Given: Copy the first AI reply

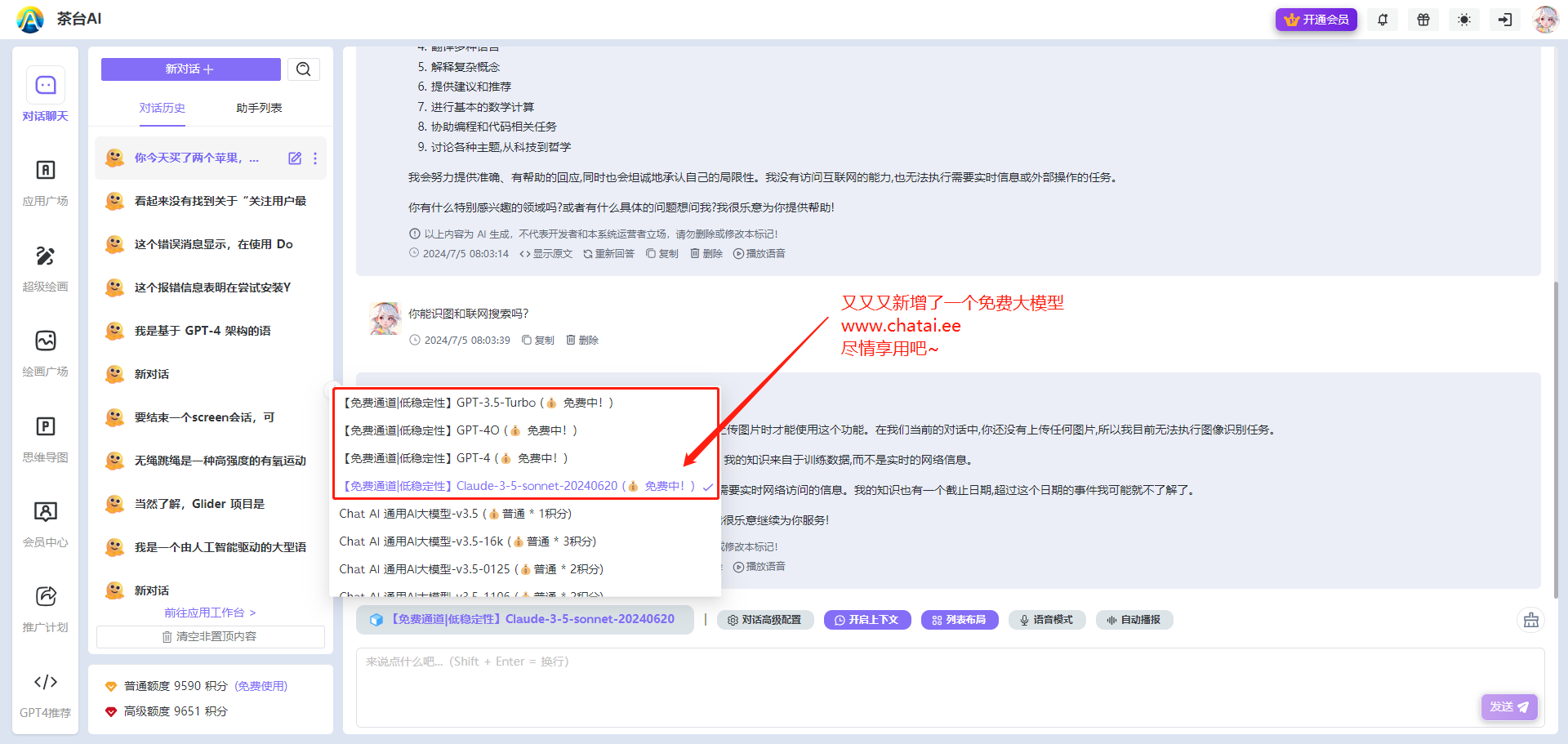Looking at the screenshot, I should point(662,254).
